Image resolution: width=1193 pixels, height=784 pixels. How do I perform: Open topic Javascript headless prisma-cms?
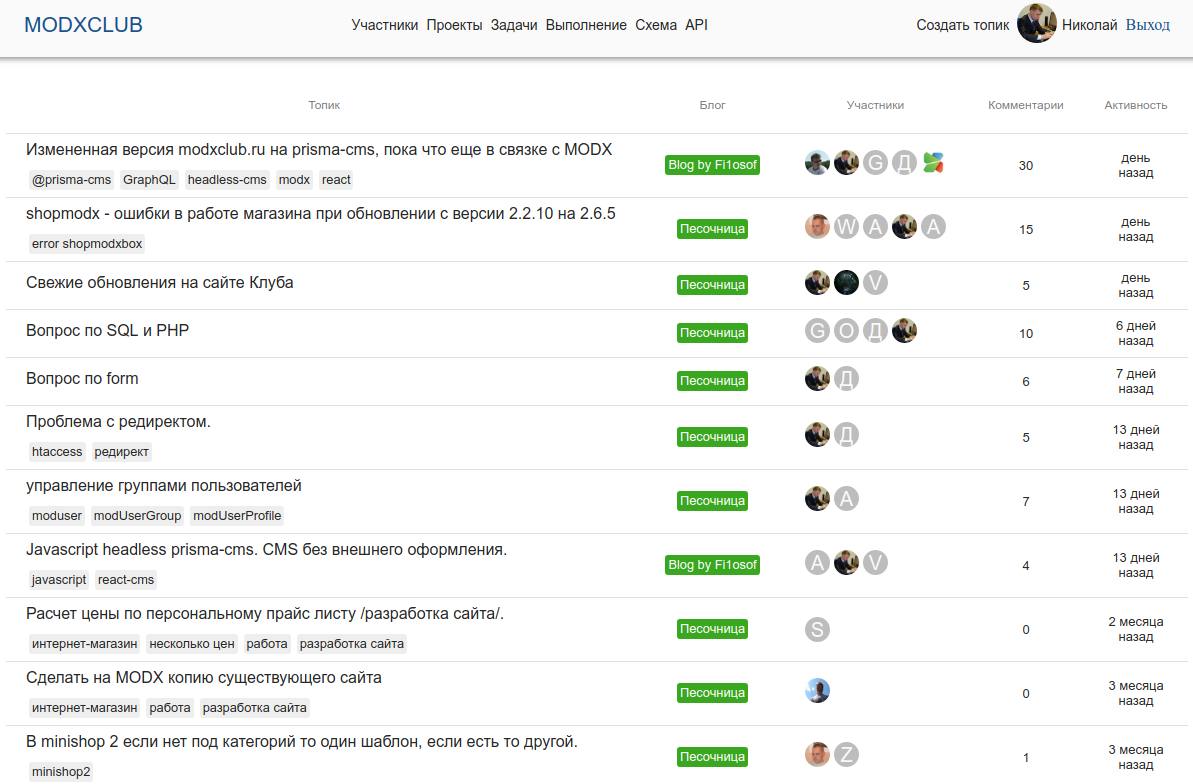pos(266,550)
